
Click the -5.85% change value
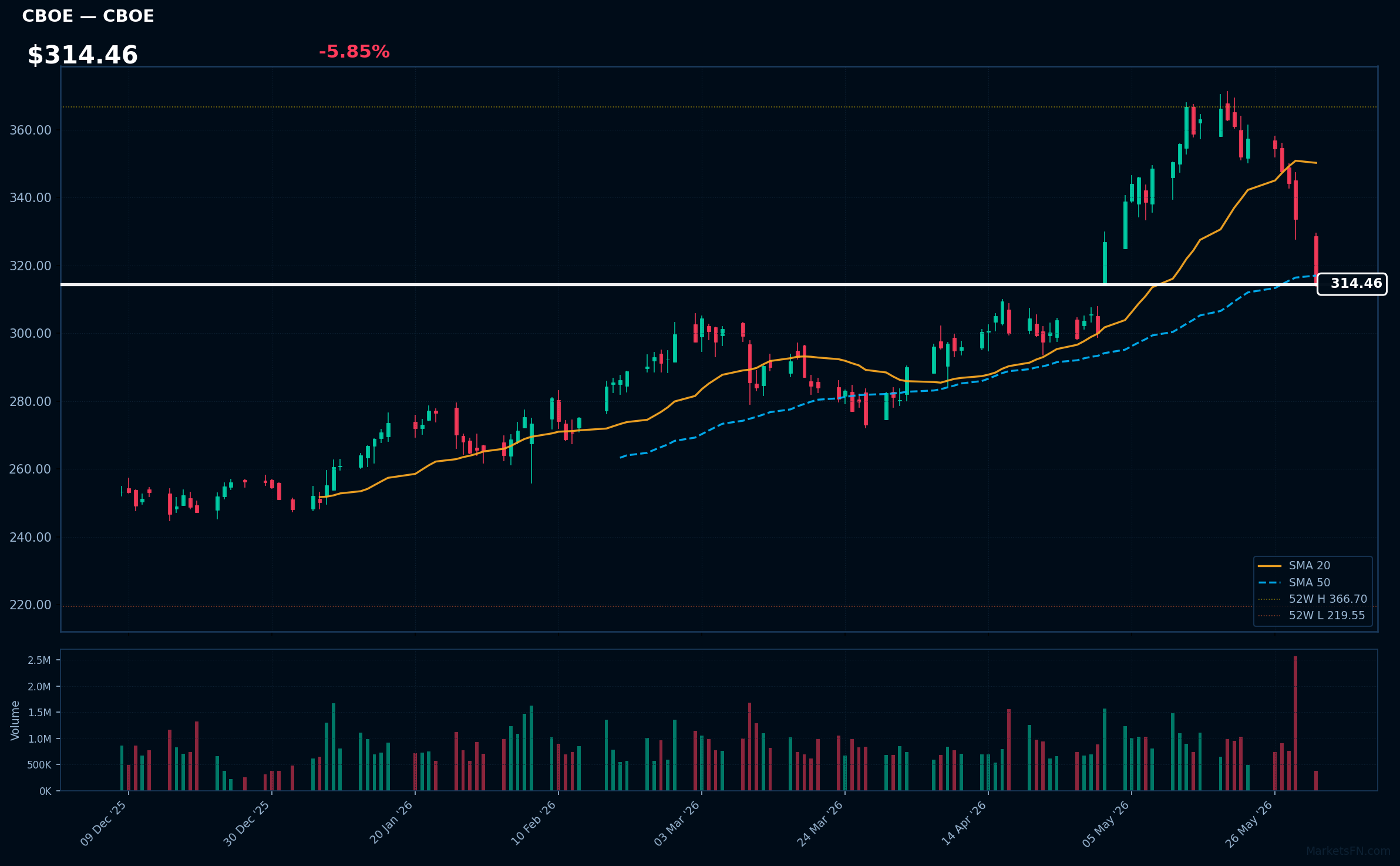pos(354,52)
